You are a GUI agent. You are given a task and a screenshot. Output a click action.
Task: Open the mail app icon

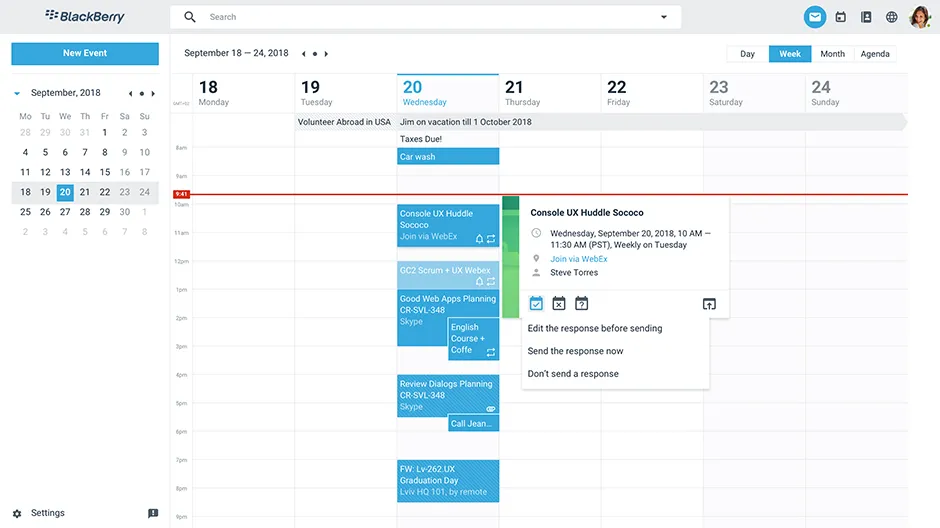point(815,17)
